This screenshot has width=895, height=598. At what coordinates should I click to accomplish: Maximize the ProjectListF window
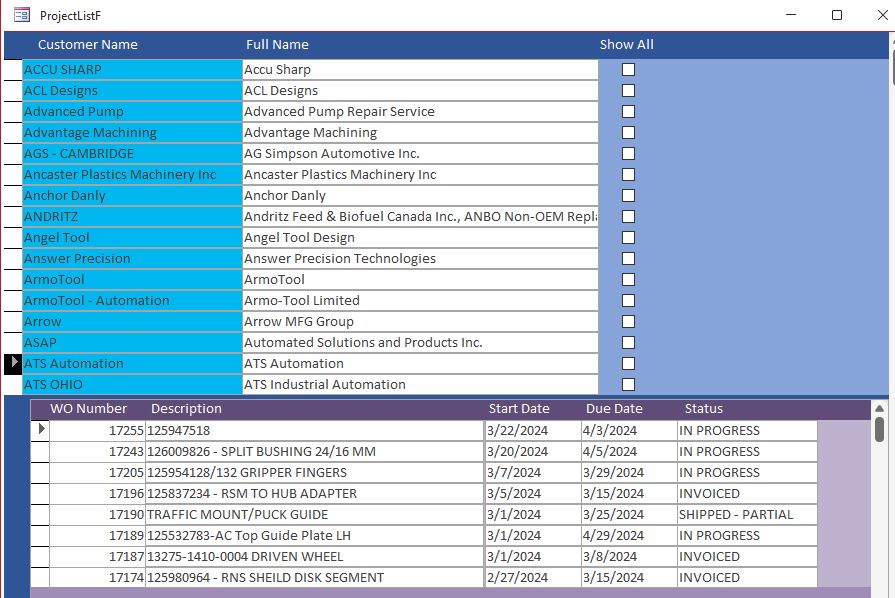tap(836, 15)
